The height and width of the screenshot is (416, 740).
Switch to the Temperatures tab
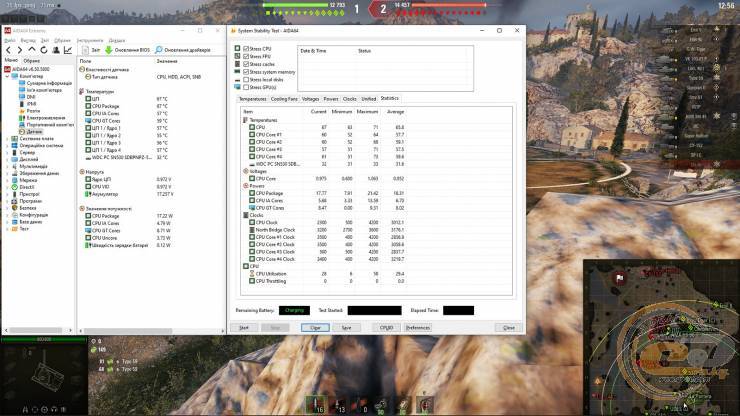[252, 99]
